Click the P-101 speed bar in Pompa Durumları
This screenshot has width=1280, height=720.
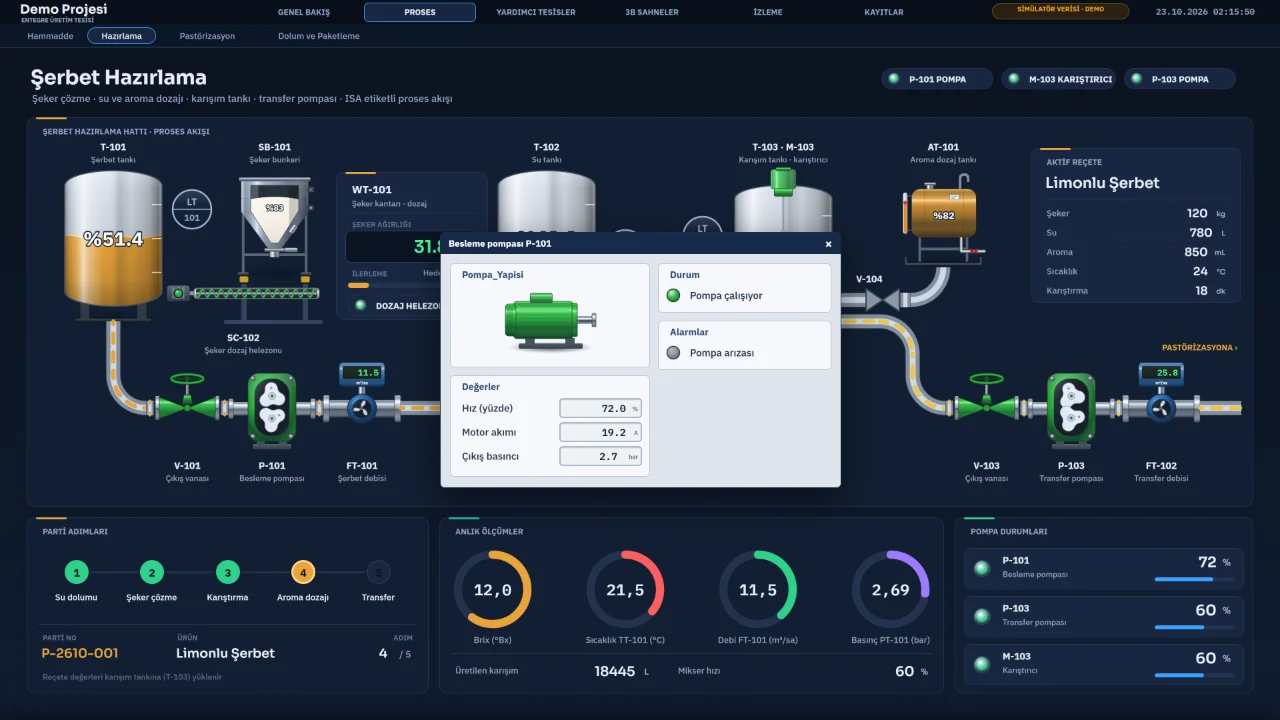tap(1194, 579)
